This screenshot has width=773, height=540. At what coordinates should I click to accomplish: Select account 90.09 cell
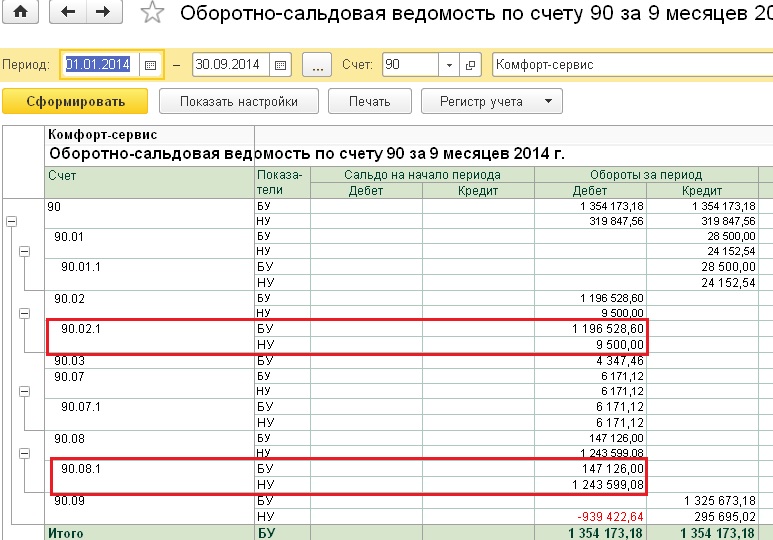pyautogui.click(x=149, y=508)
